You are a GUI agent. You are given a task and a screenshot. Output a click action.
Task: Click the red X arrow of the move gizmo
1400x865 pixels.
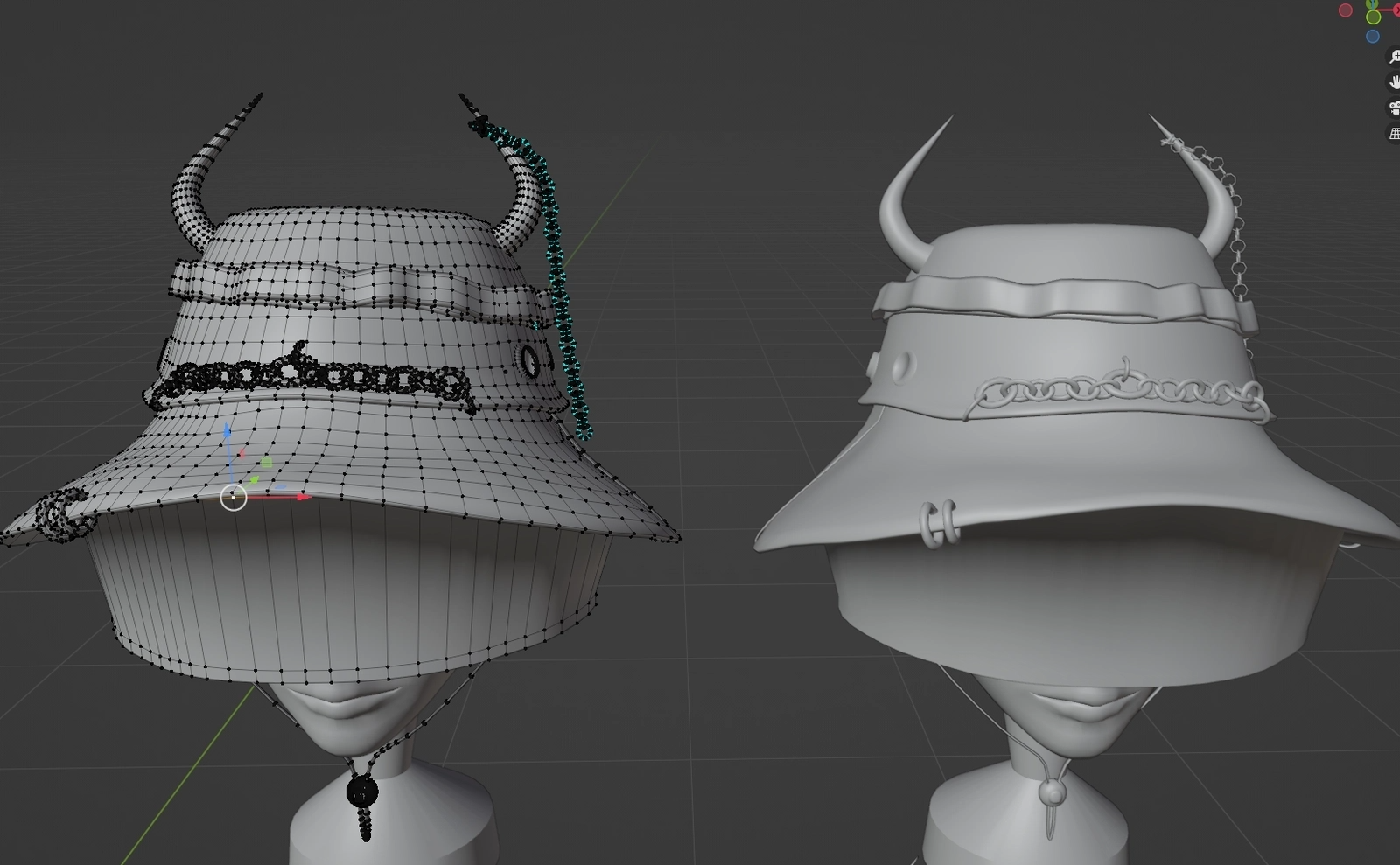[x=303, y=497]
